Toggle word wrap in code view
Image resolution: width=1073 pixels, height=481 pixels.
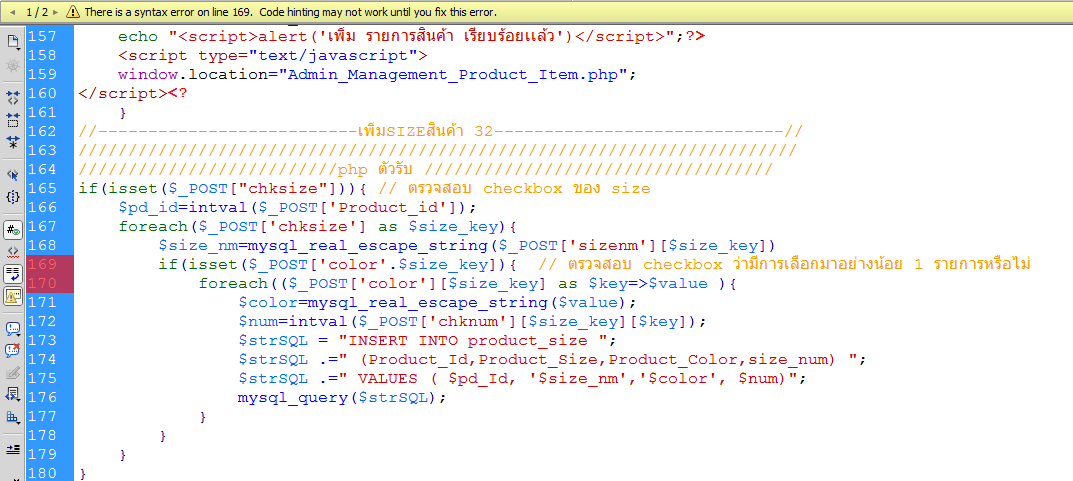(13, 274)
